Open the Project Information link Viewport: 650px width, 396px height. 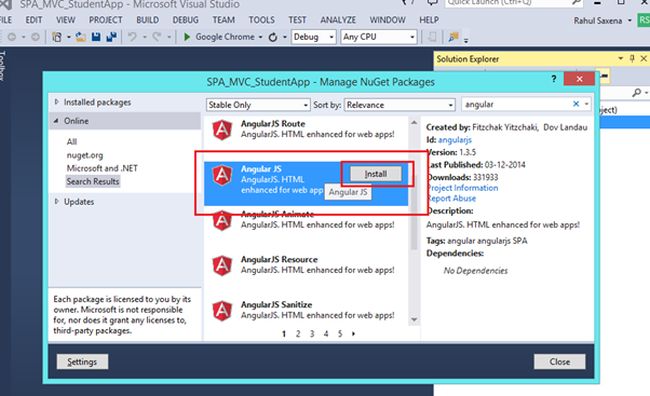(463, 188)
